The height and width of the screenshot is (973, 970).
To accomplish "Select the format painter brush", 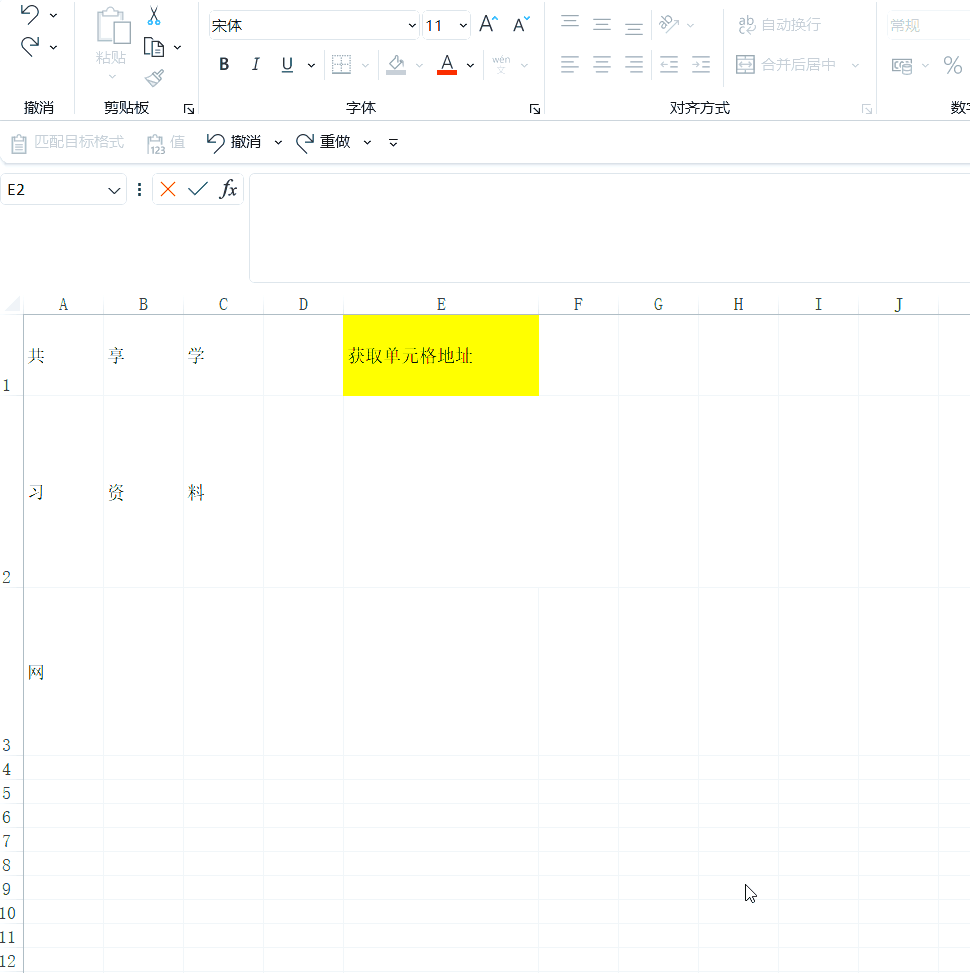I will [x=154, y=78].
